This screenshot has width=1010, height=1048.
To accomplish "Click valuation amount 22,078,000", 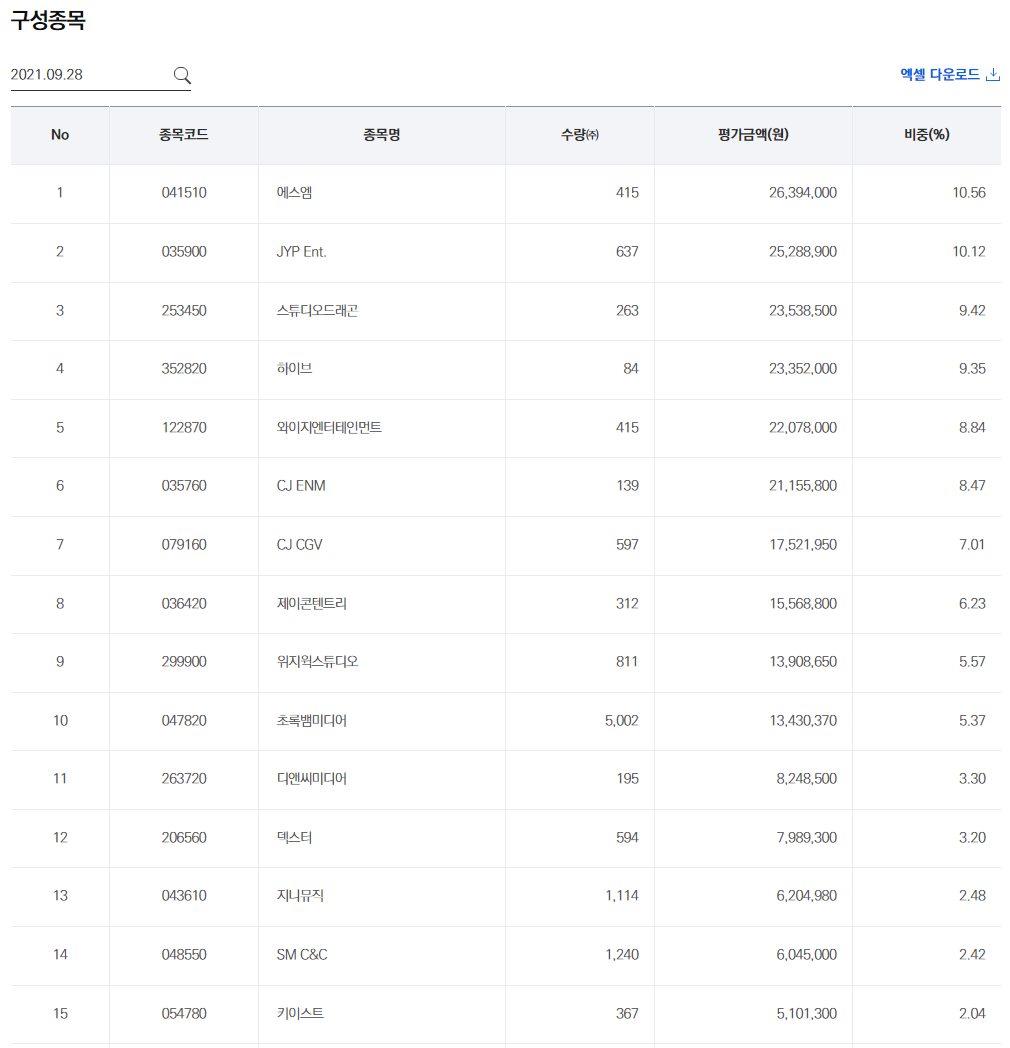I will pyautogui.click(x=803, y=428).
